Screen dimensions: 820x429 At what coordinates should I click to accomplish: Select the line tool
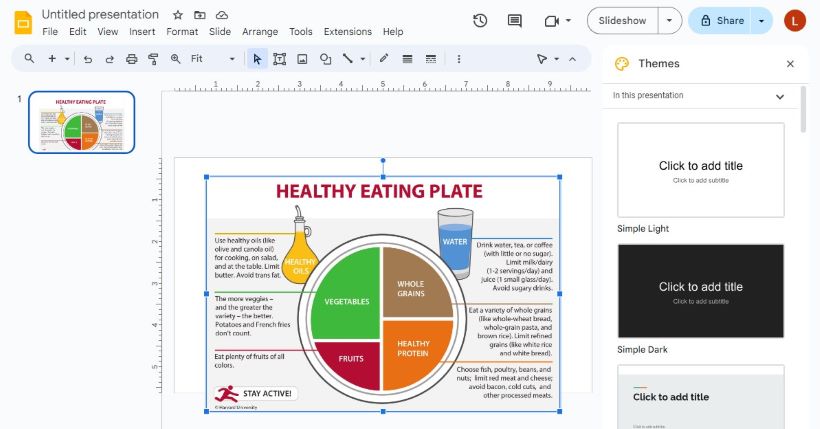tap(348, 59)
